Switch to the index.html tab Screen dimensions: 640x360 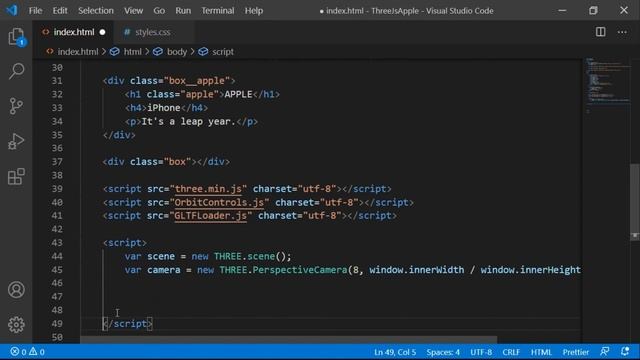point(73,32)
